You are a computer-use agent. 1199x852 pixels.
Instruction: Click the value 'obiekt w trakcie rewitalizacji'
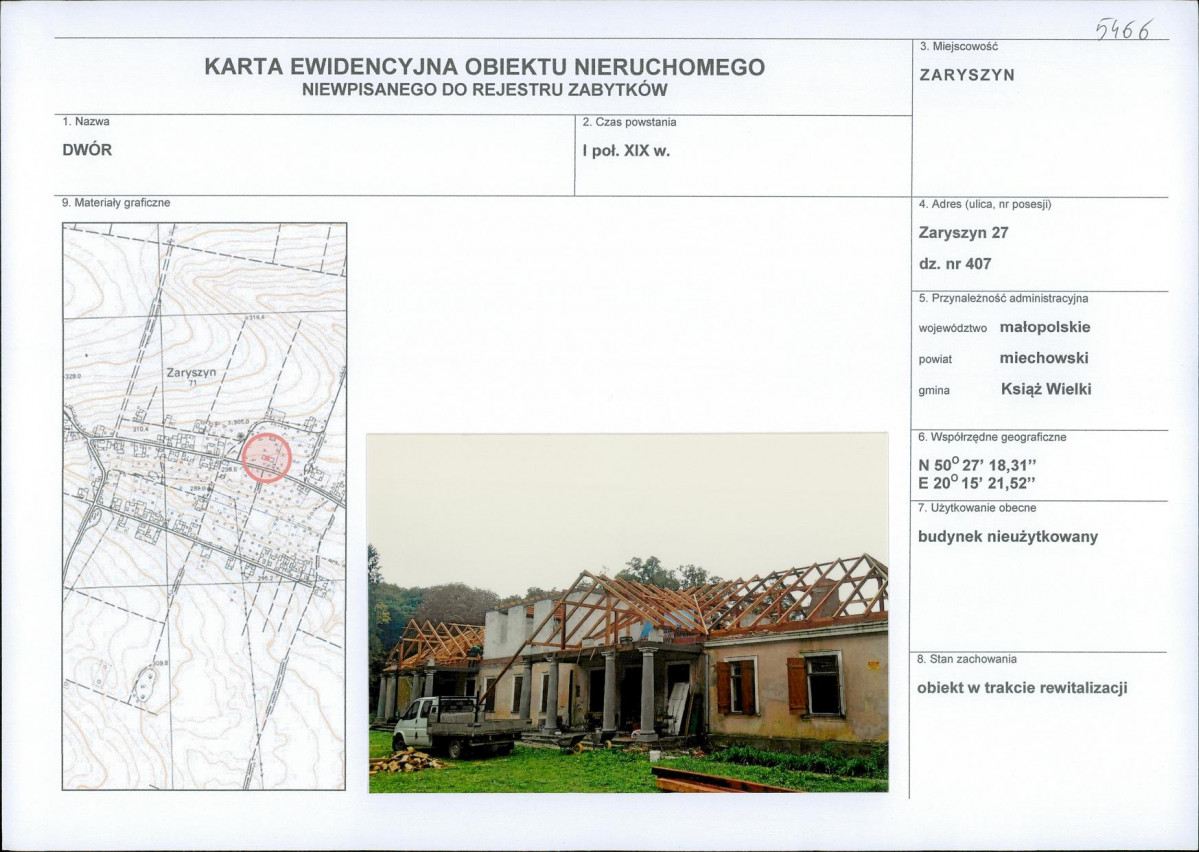pyautogui.click(x=1022, y=688)
